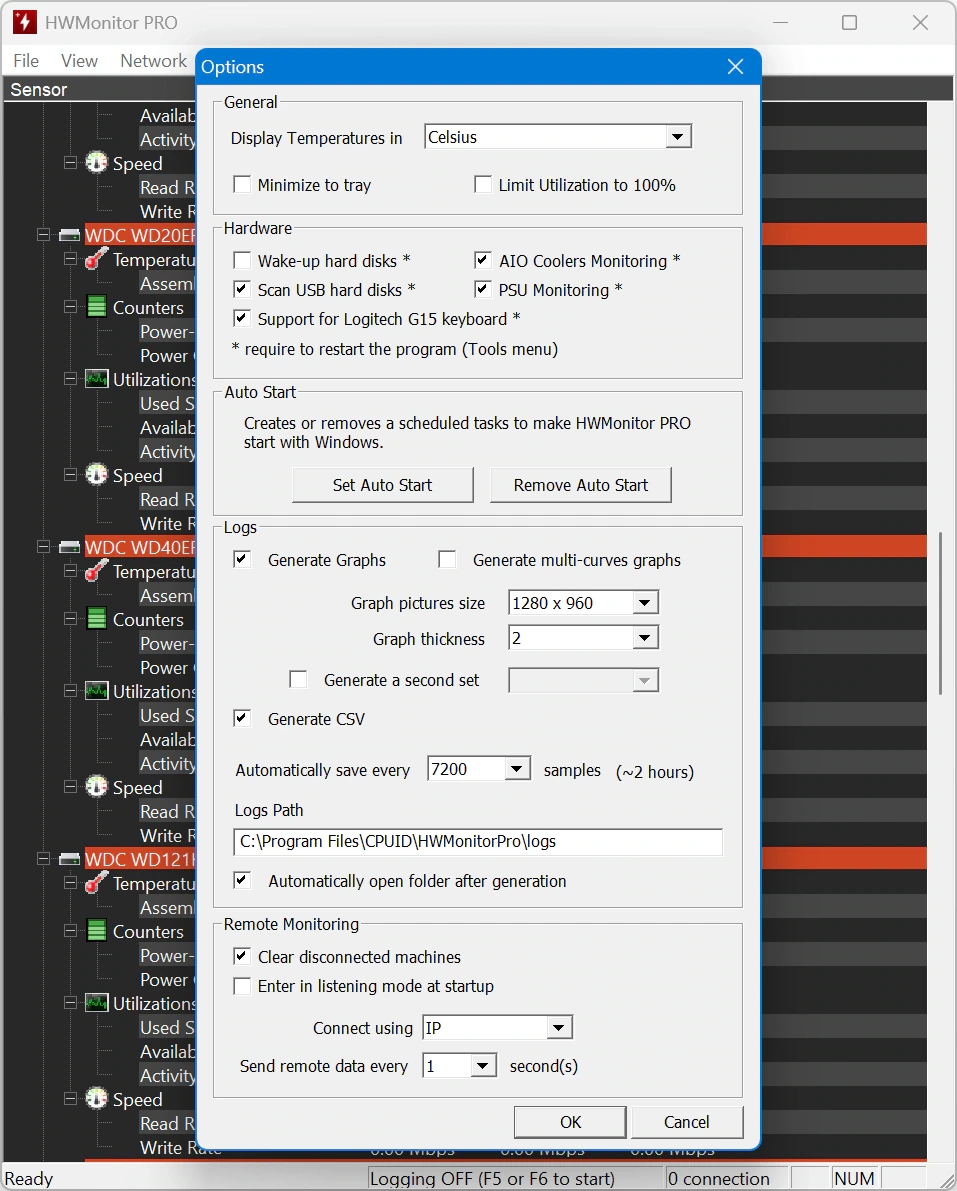Click the main window vertical scrollbar thumb

[x=940, y=614]
